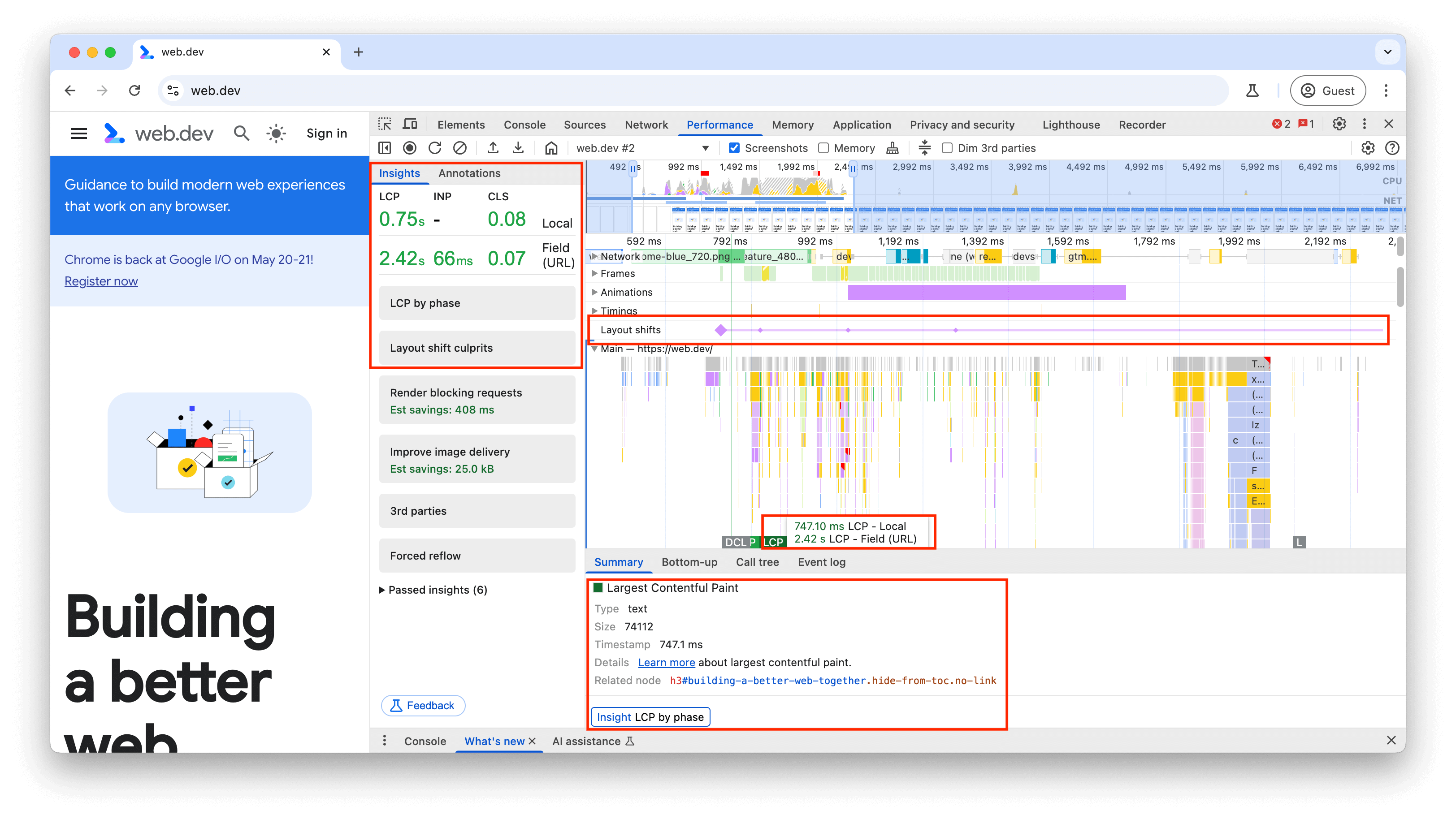Click the download profile icon
The width and height of the screenshot is (1456, 819).
tap(519, 148)
